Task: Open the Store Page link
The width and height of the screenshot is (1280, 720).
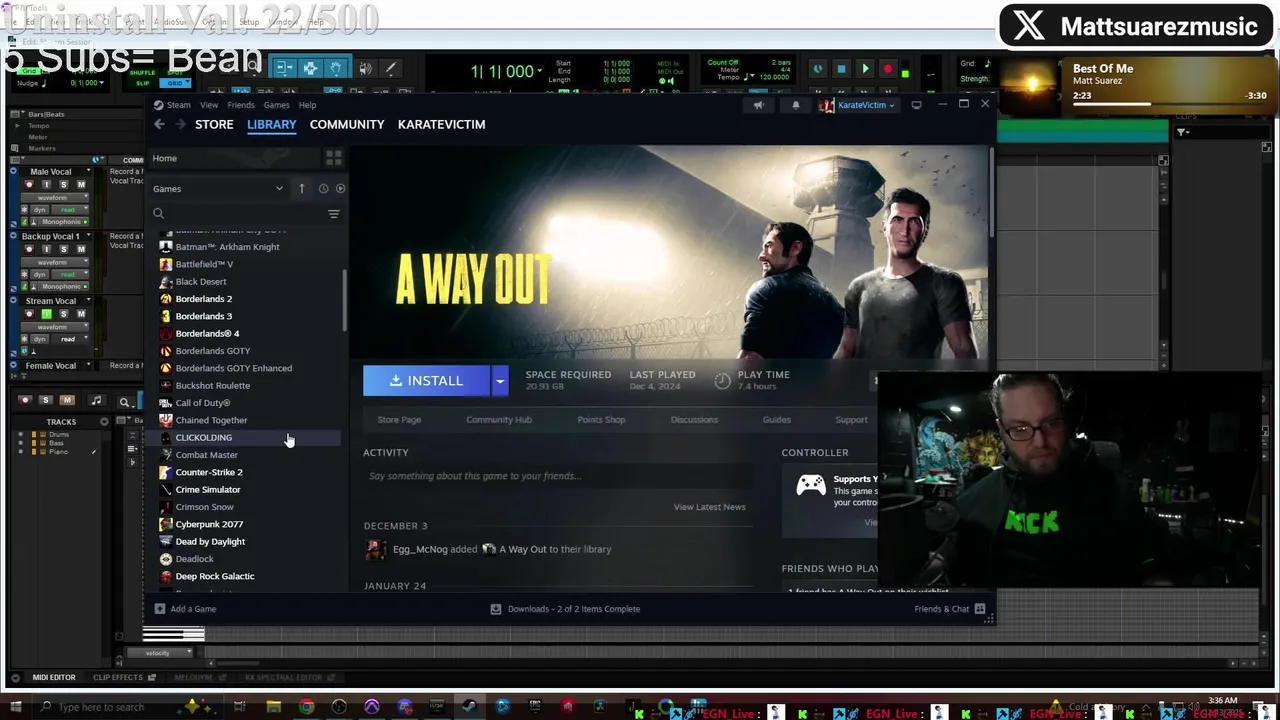Action: [399, 420]
